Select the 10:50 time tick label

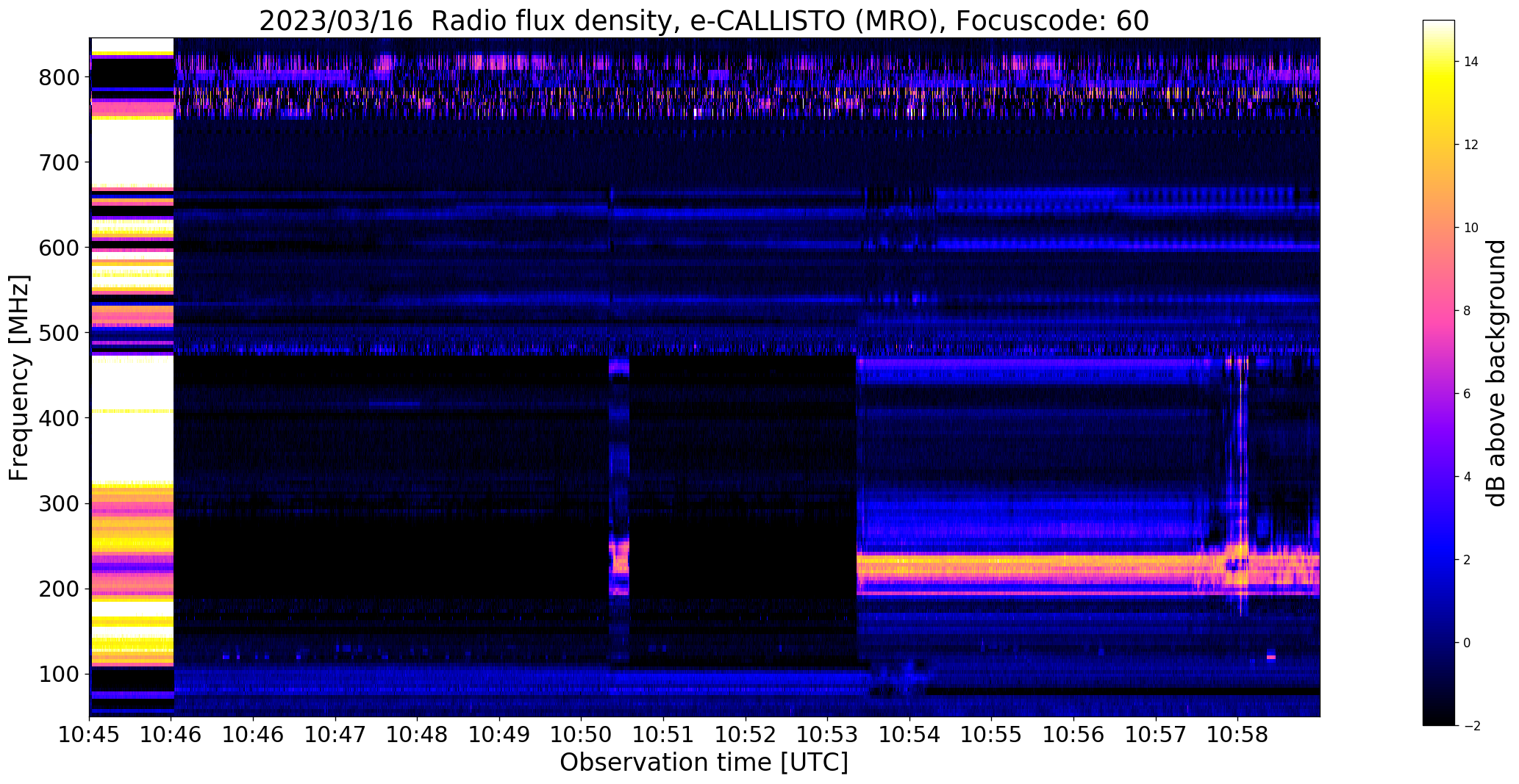[582, 735]
